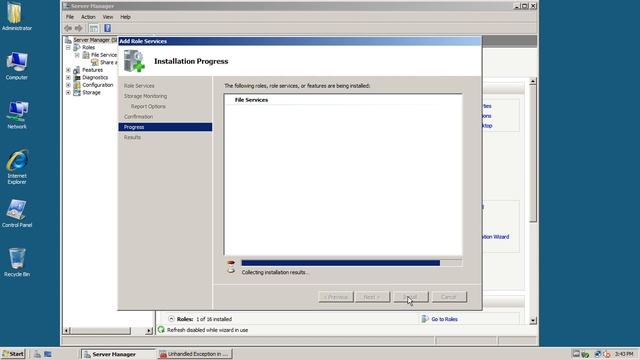Image resolution: width=640 pixels, height=360 pixels.
Task: Click the Add Role Services wizard icon
Action: pyautogui.click(x=134, y=61)
